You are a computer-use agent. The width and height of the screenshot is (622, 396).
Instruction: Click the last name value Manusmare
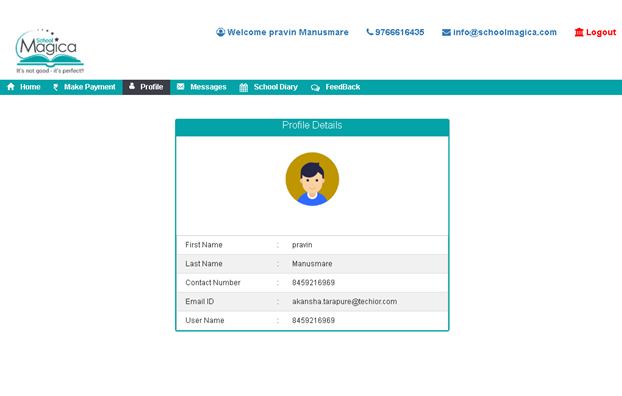(312, 263)
